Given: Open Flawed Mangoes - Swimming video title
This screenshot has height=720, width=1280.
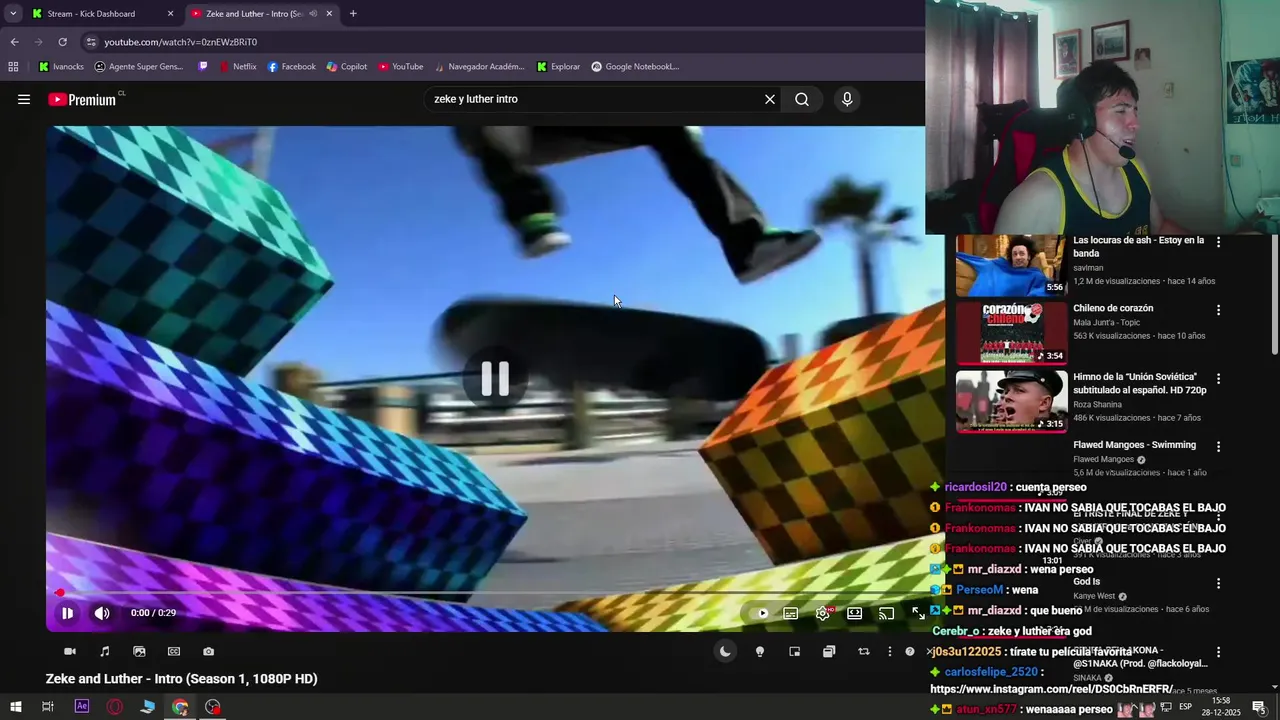Looking at the screenshot, I should click(1134, 445).
